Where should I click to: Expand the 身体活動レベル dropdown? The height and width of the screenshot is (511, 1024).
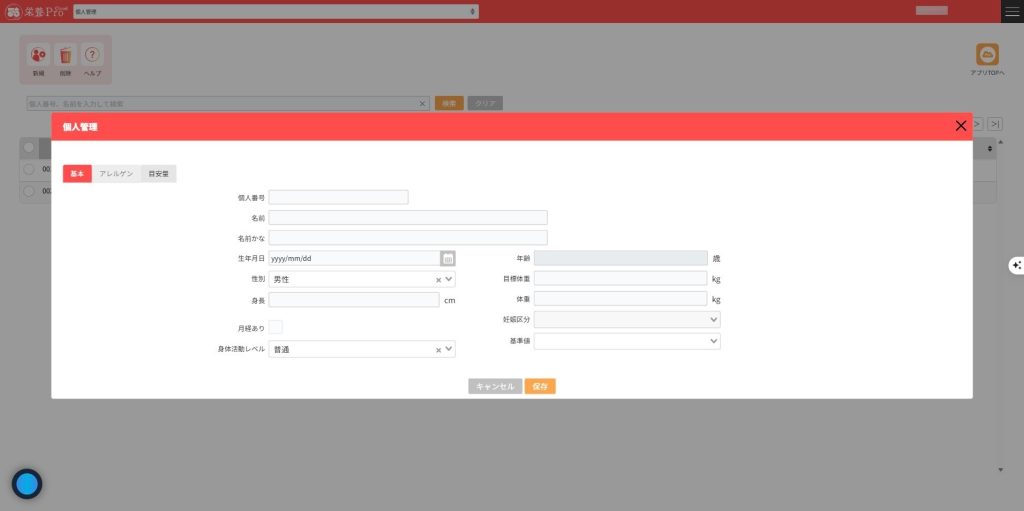449,350
